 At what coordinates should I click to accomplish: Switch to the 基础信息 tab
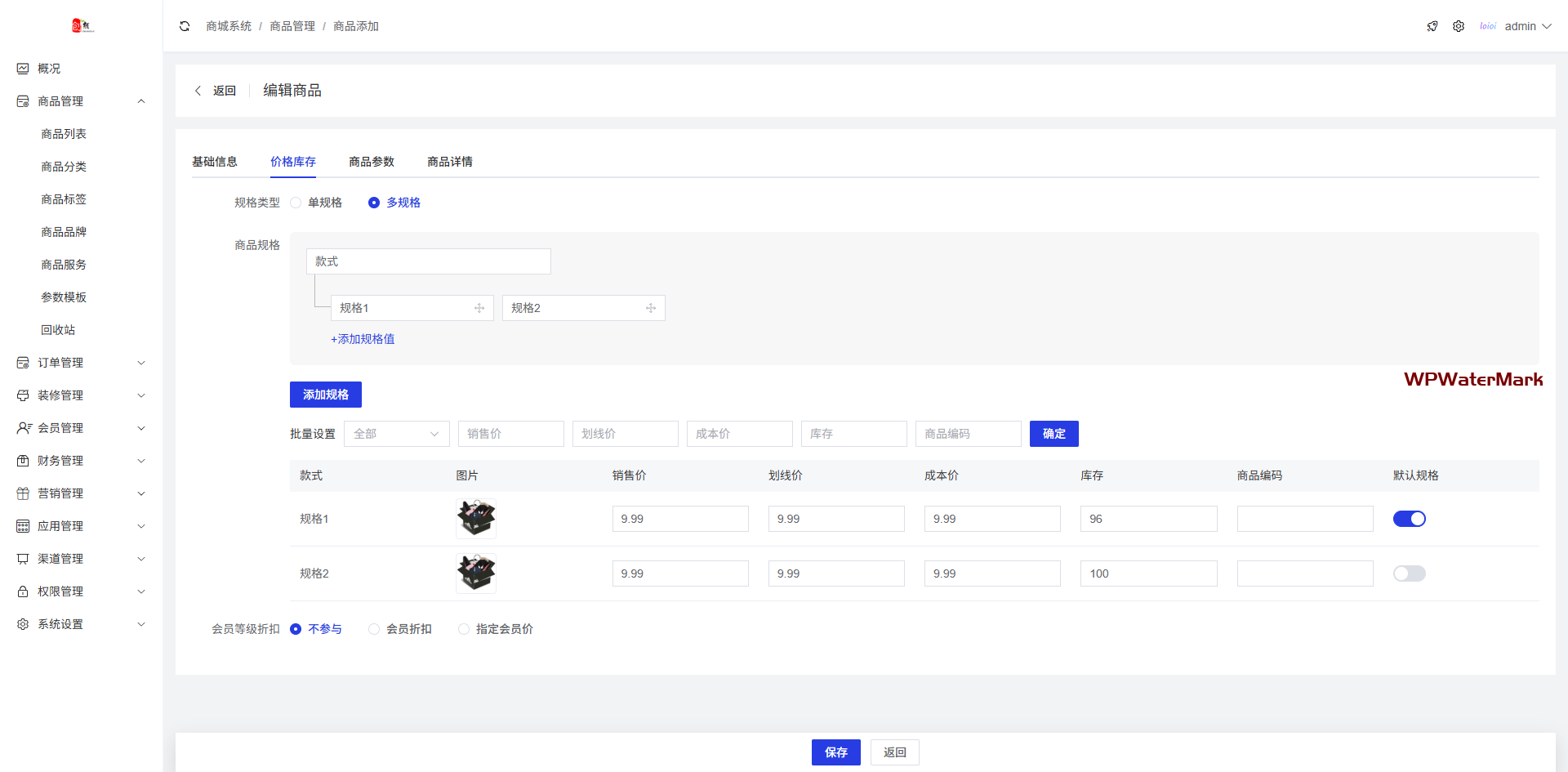click(x=215, y=162)
